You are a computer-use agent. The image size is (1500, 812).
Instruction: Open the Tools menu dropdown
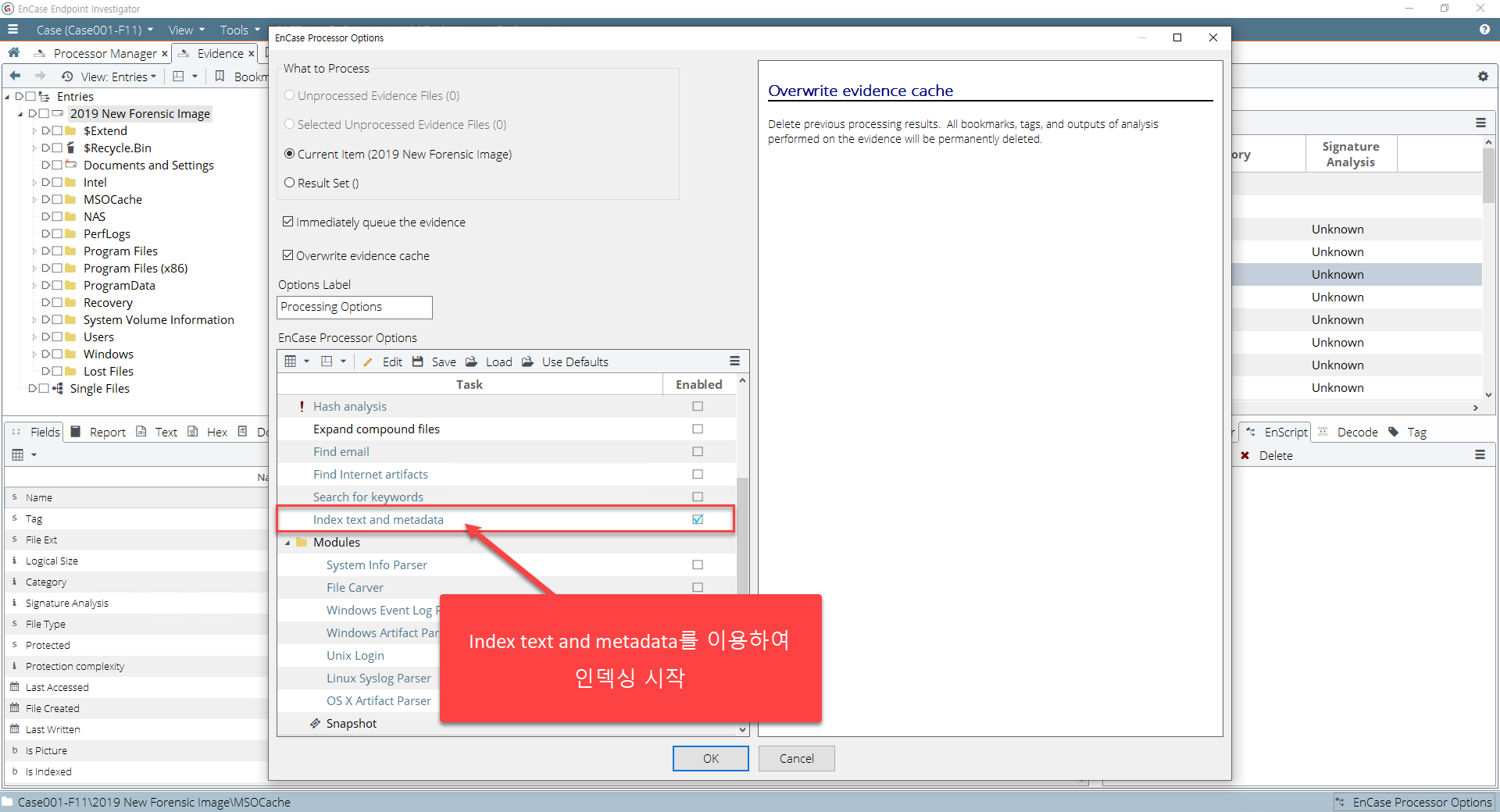pos(239,30)
